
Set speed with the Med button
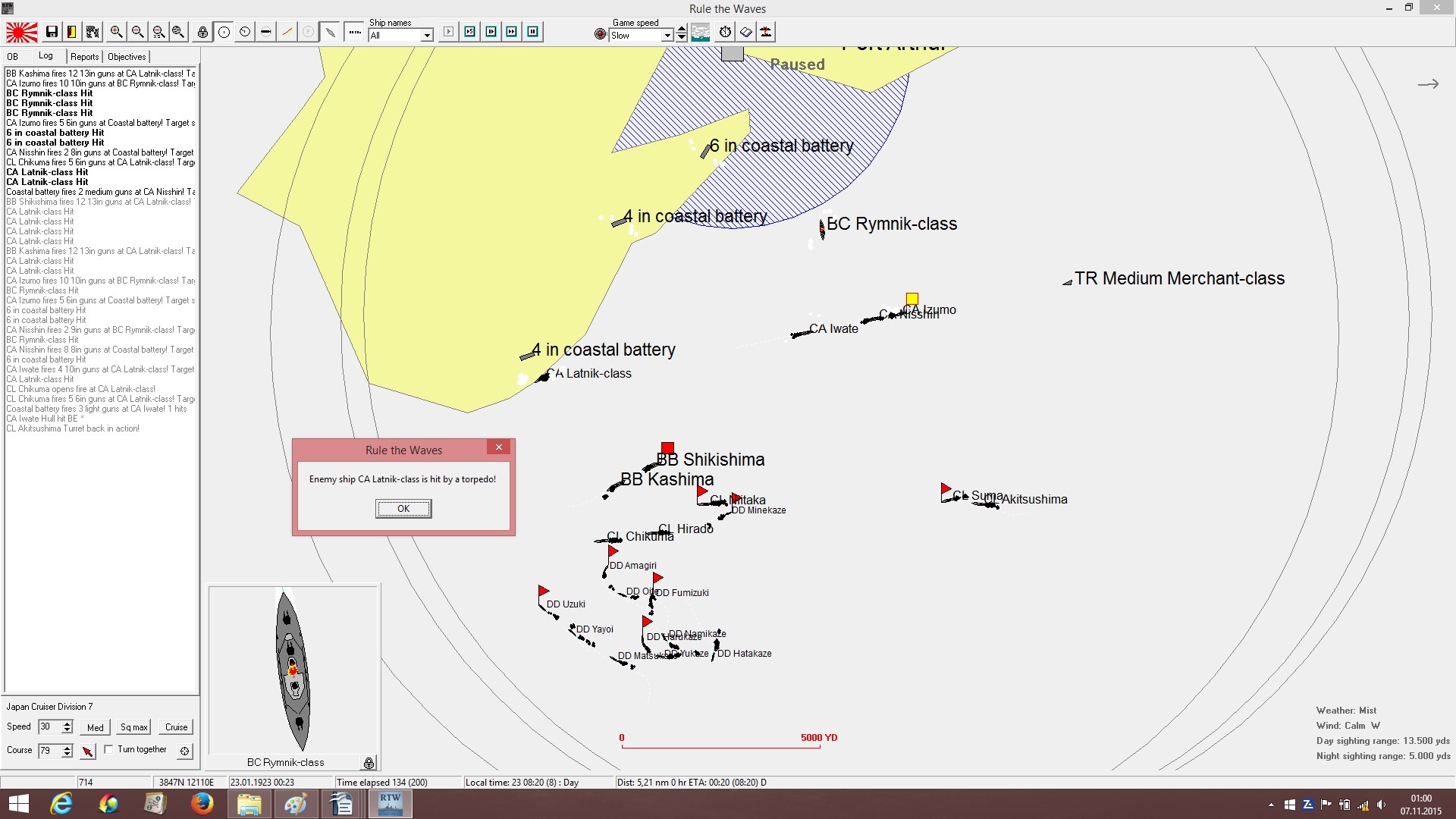[x=96, y=727]
